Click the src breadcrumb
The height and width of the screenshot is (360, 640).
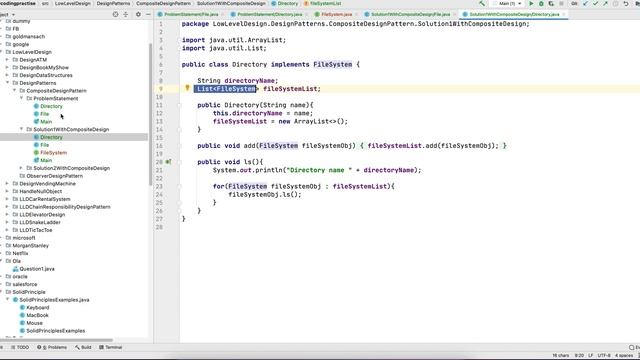click(45, 3)
